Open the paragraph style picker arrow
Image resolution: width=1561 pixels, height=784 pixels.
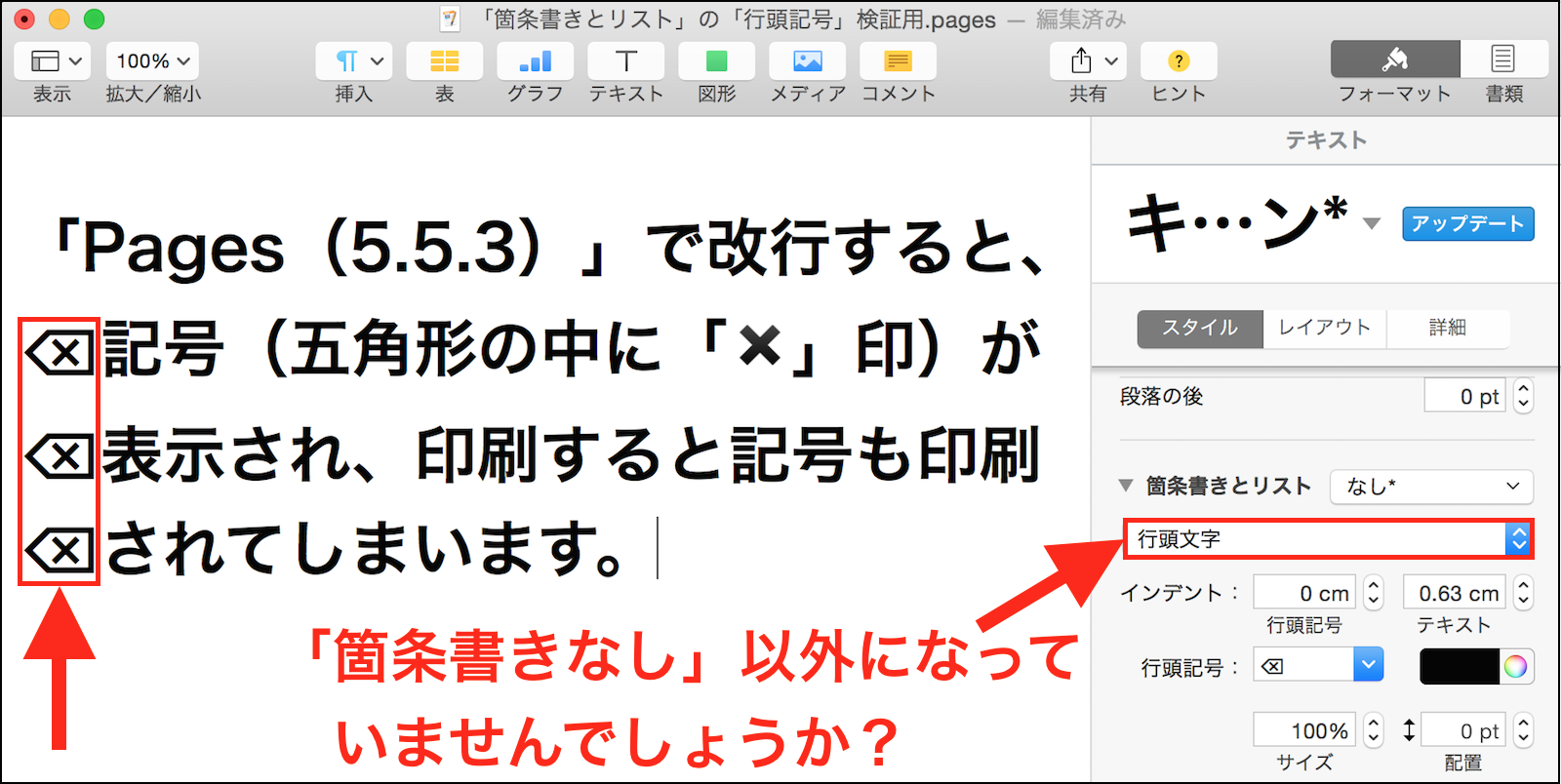pos(1372,223)
